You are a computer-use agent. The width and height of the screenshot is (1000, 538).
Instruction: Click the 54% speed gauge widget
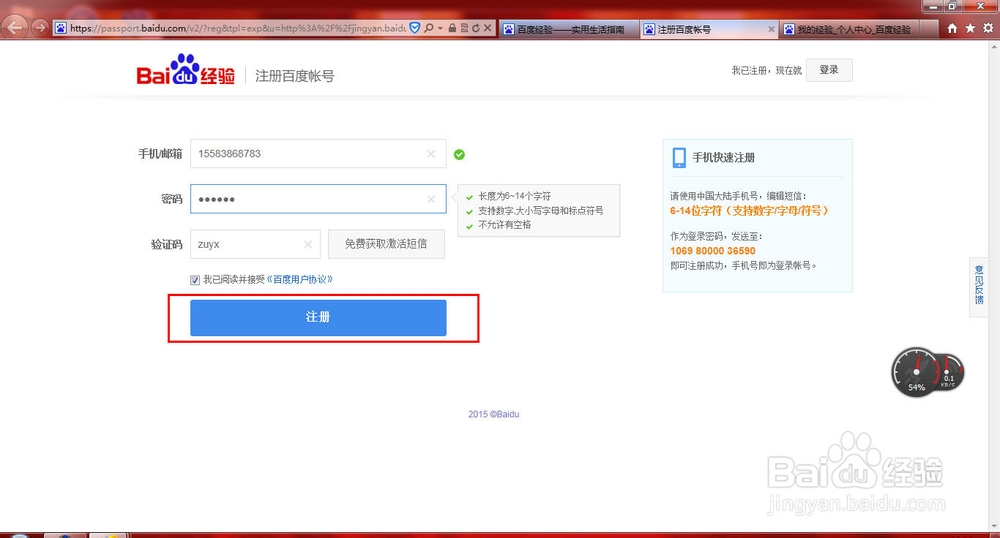[x=916, y=372]
